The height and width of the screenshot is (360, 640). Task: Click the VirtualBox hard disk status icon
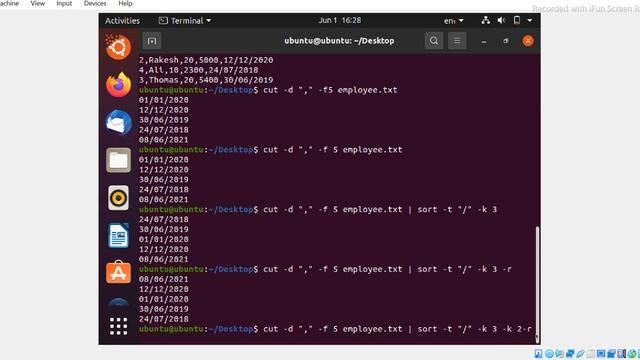coord(538,353)
